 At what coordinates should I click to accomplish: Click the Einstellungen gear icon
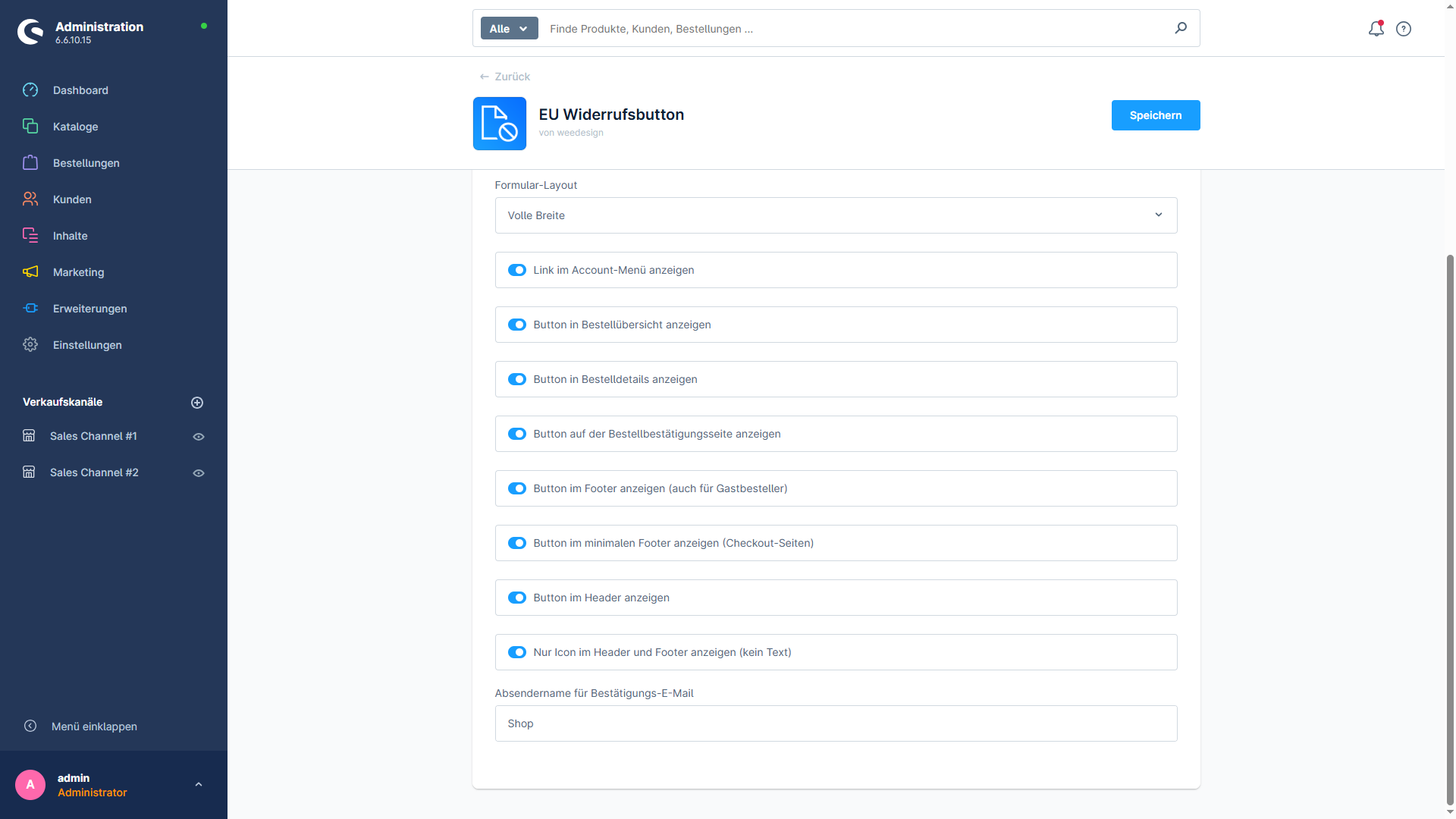[x=30, y=345]
